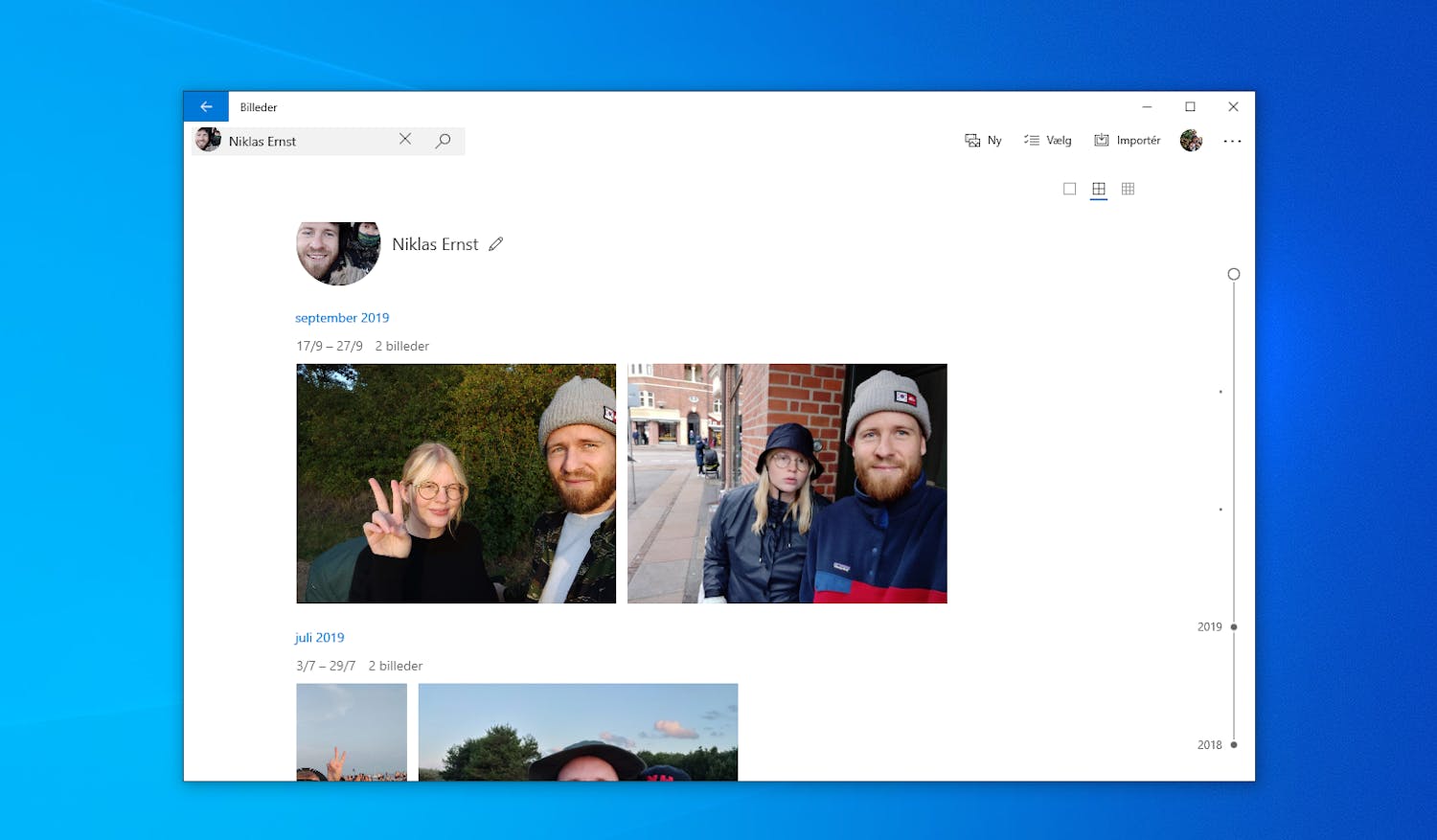Run the search with the magnifier icon

[442, 140]
